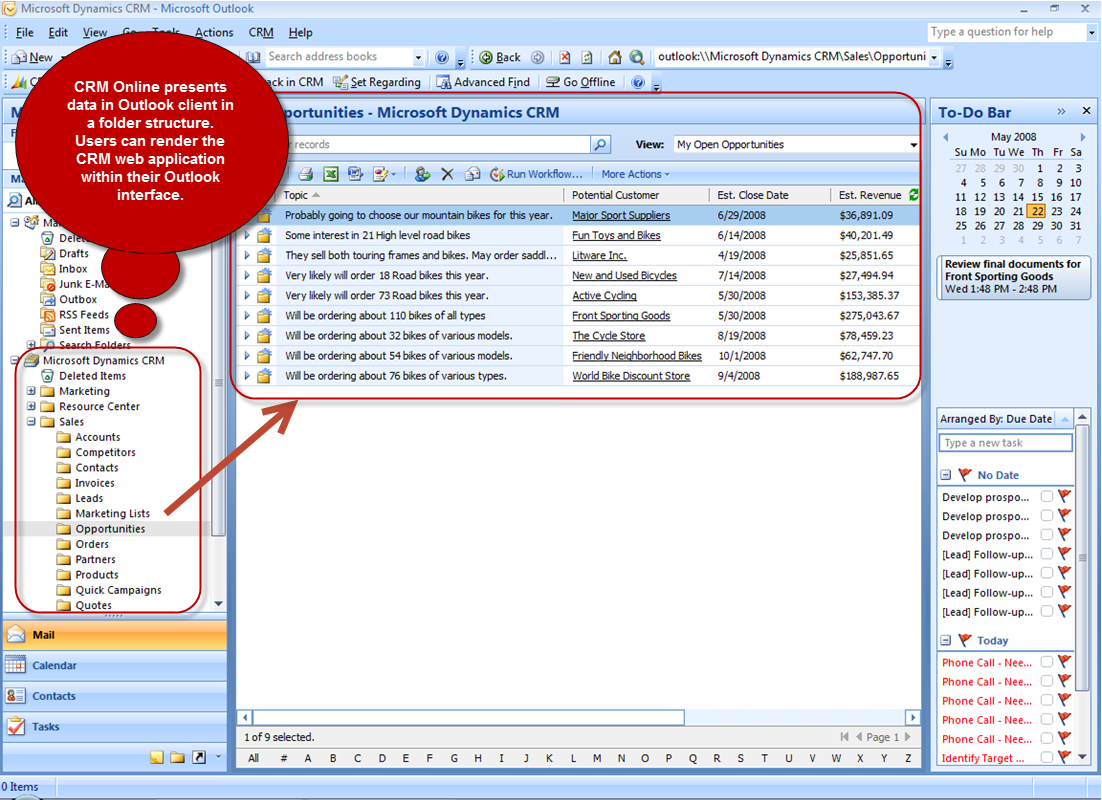Click the To-Do Bar task list scrollbar
The image size is (1102, 800).
pyautogui.click(x=1082, y=555)
